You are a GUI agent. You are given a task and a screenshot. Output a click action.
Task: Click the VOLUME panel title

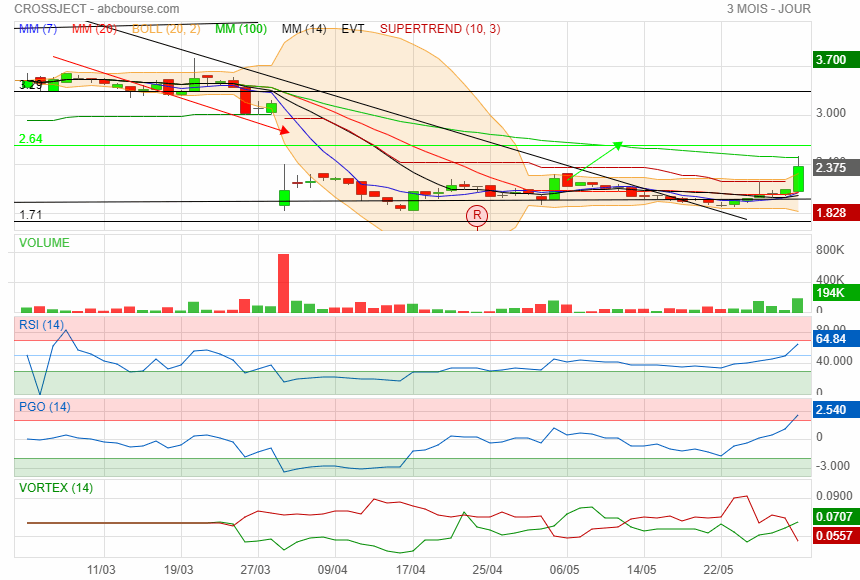(x=44, y=243)
